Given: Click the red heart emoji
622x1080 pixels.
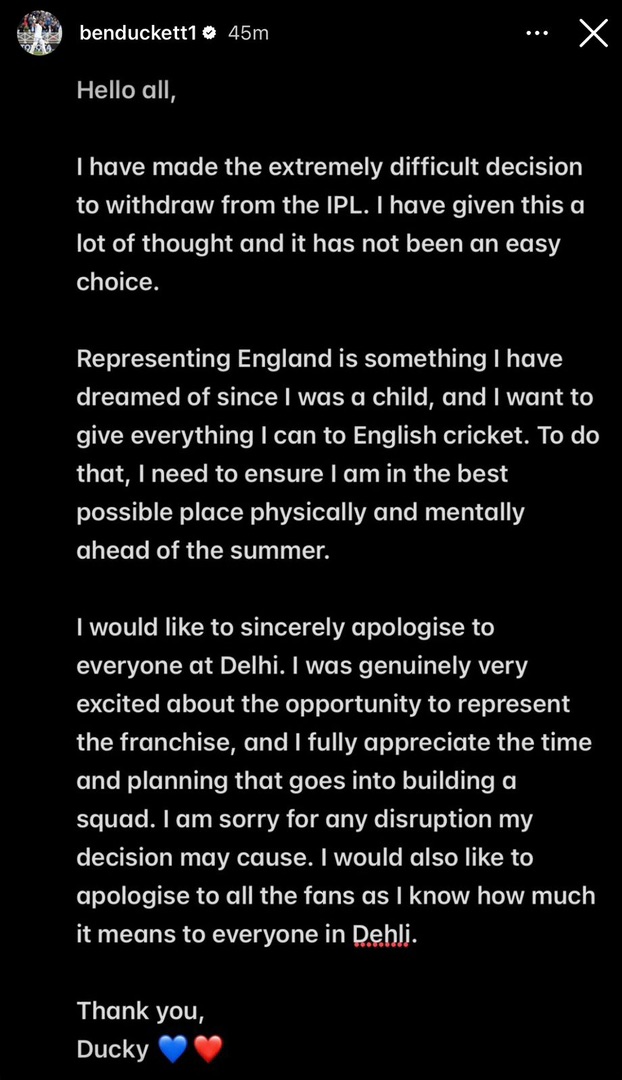Looking at the screenshot, I should (x=207, y=1049).
